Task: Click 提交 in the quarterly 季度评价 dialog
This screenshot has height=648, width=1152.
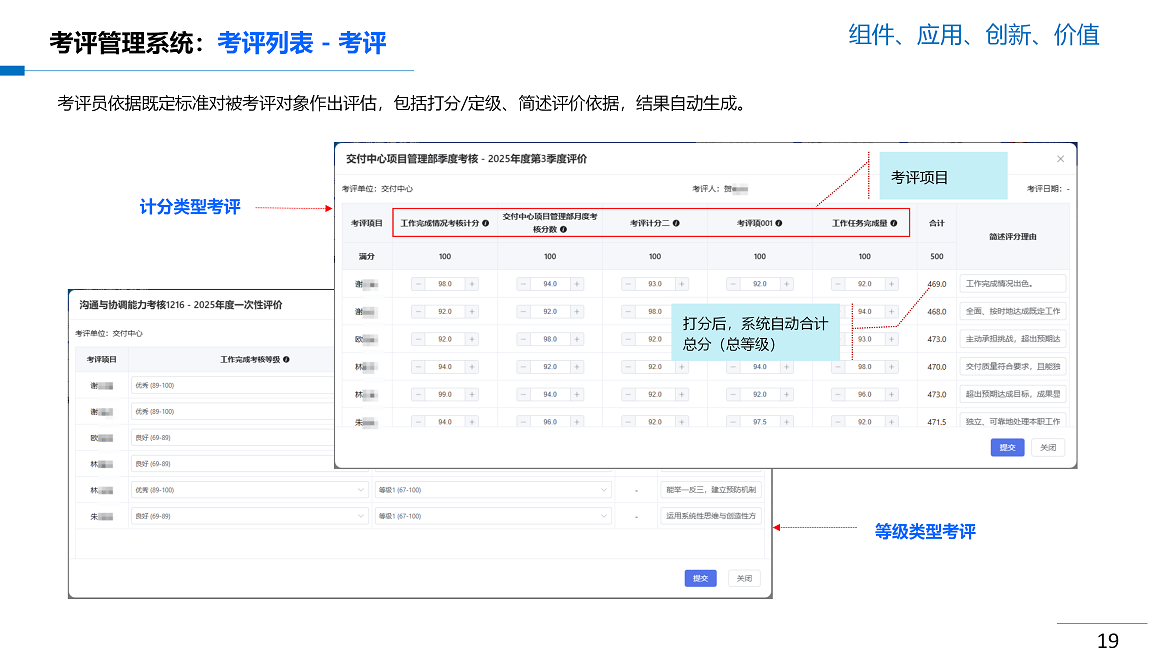Action: tap(1006, 447)
